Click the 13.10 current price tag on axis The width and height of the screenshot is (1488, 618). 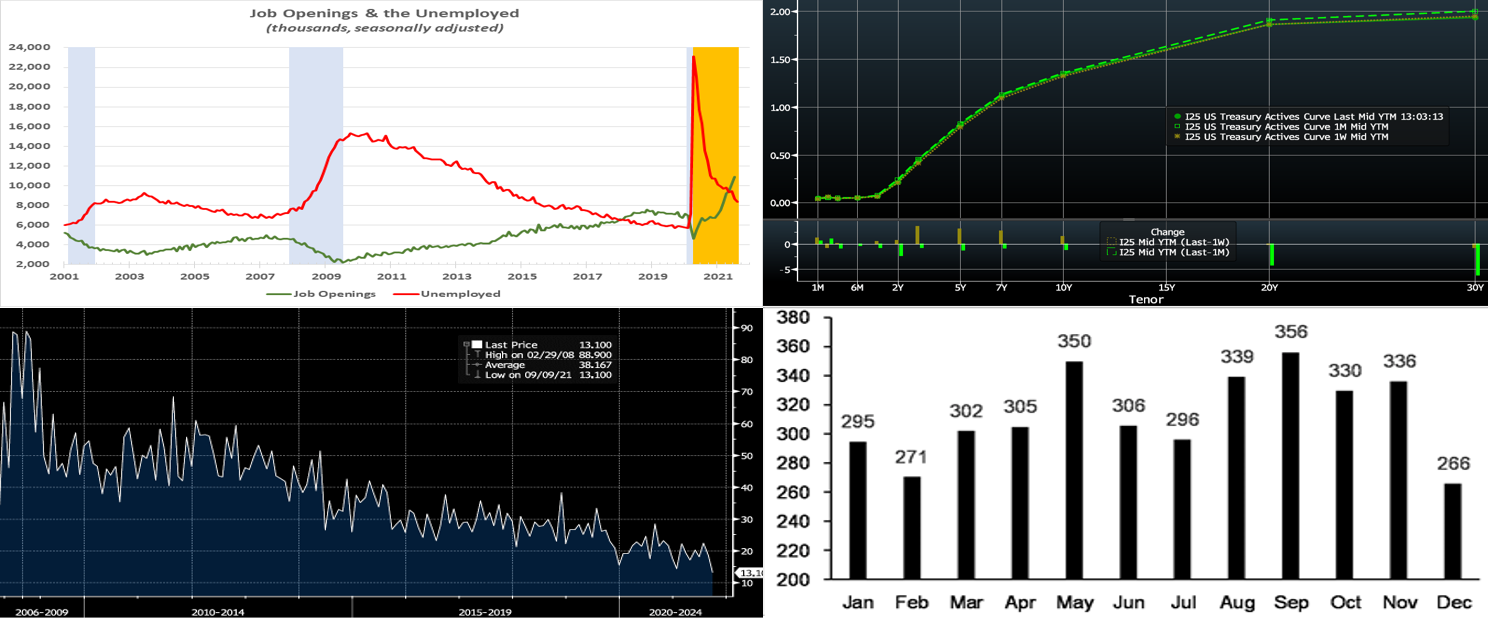point(749,573)
